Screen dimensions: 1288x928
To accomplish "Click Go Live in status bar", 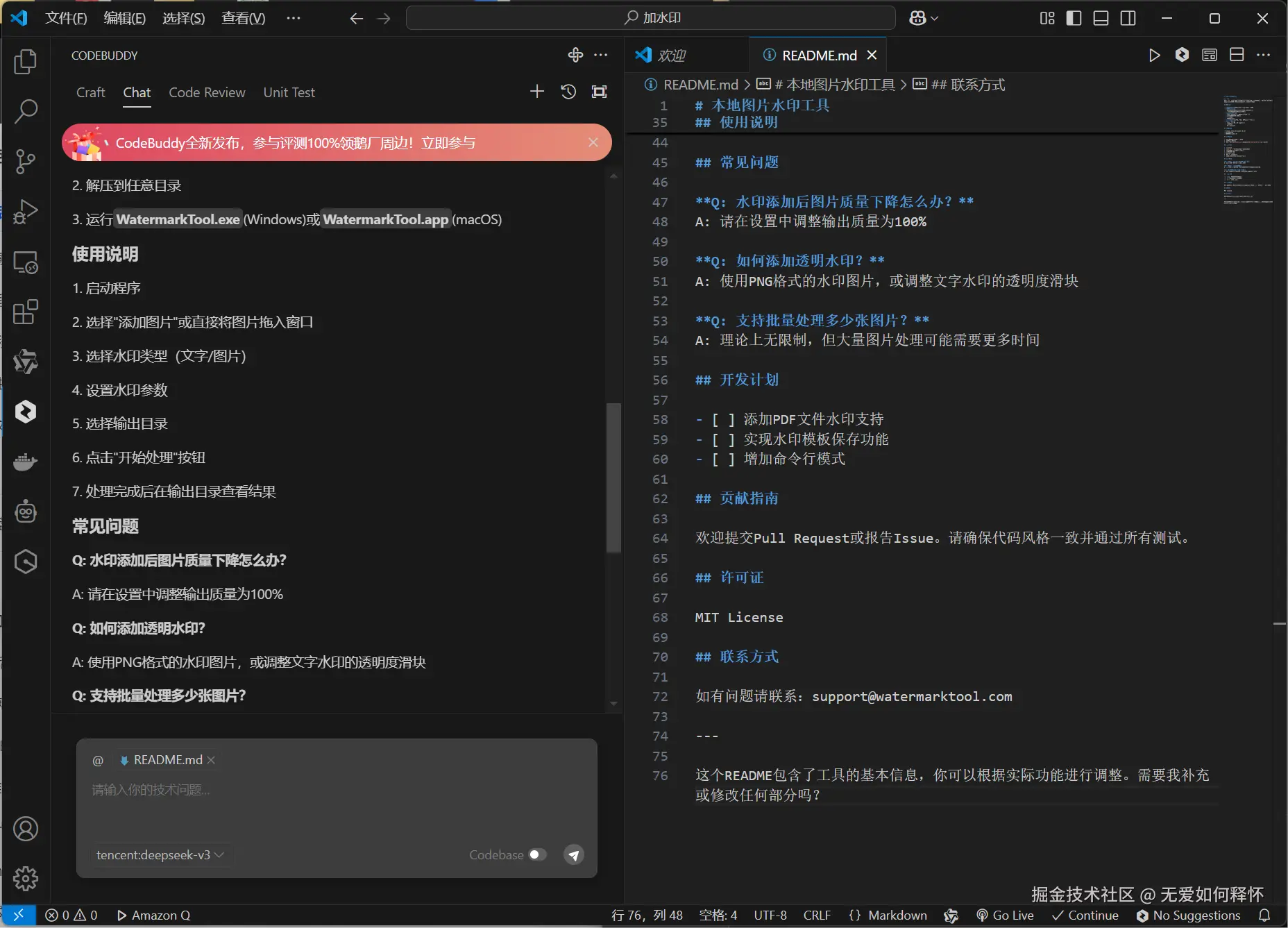I will point(1005,916).
